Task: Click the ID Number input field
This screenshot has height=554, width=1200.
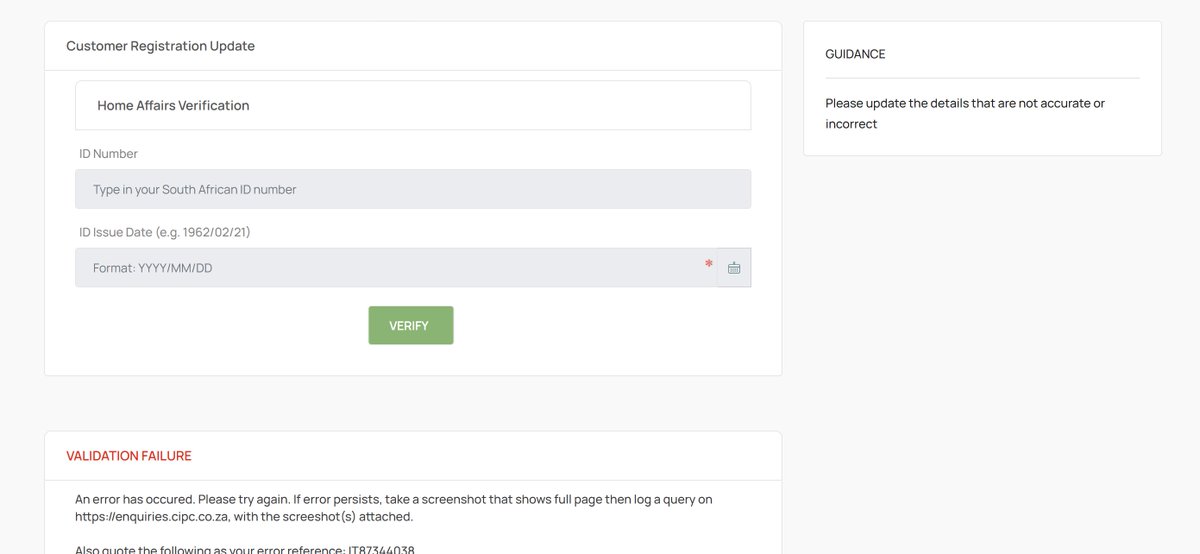Action: tap(413, 189)
